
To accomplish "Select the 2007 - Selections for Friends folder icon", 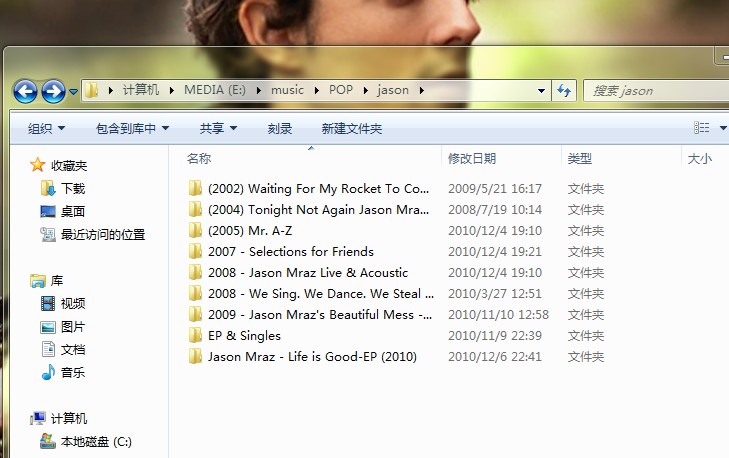I will 195,251.
